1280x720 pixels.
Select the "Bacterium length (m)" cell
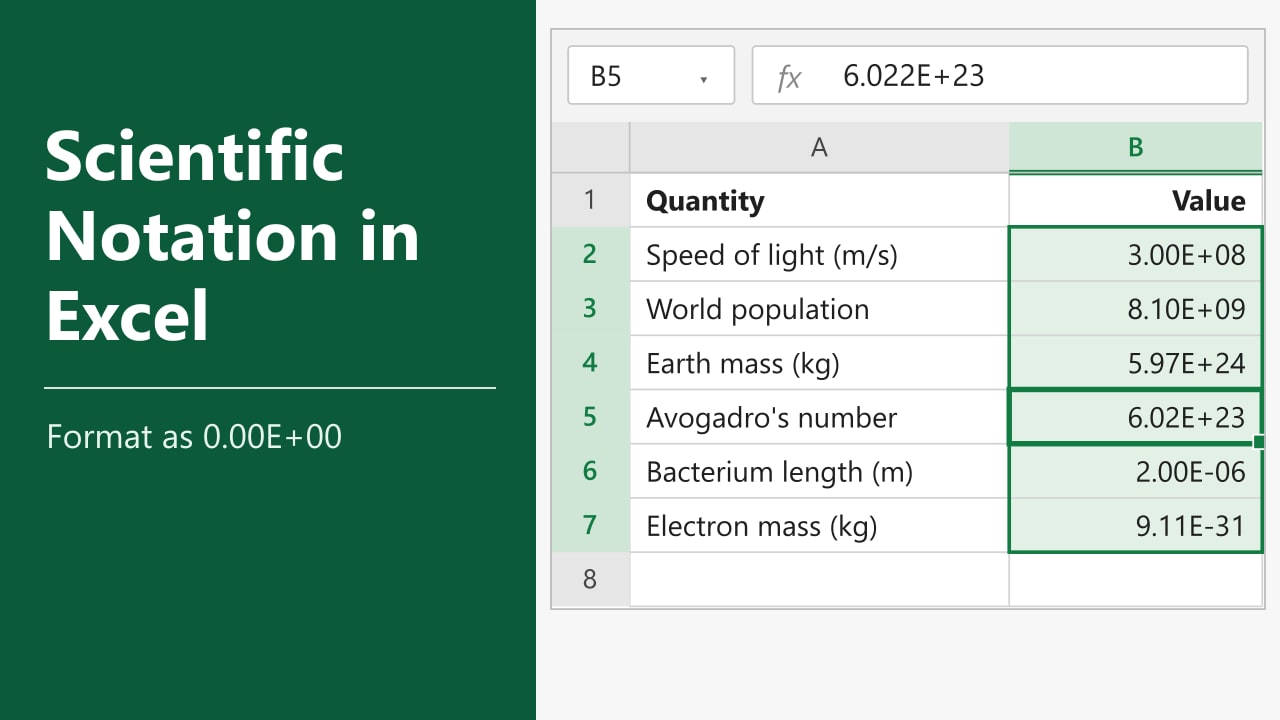pyautogui.click(x=819, y=471)
